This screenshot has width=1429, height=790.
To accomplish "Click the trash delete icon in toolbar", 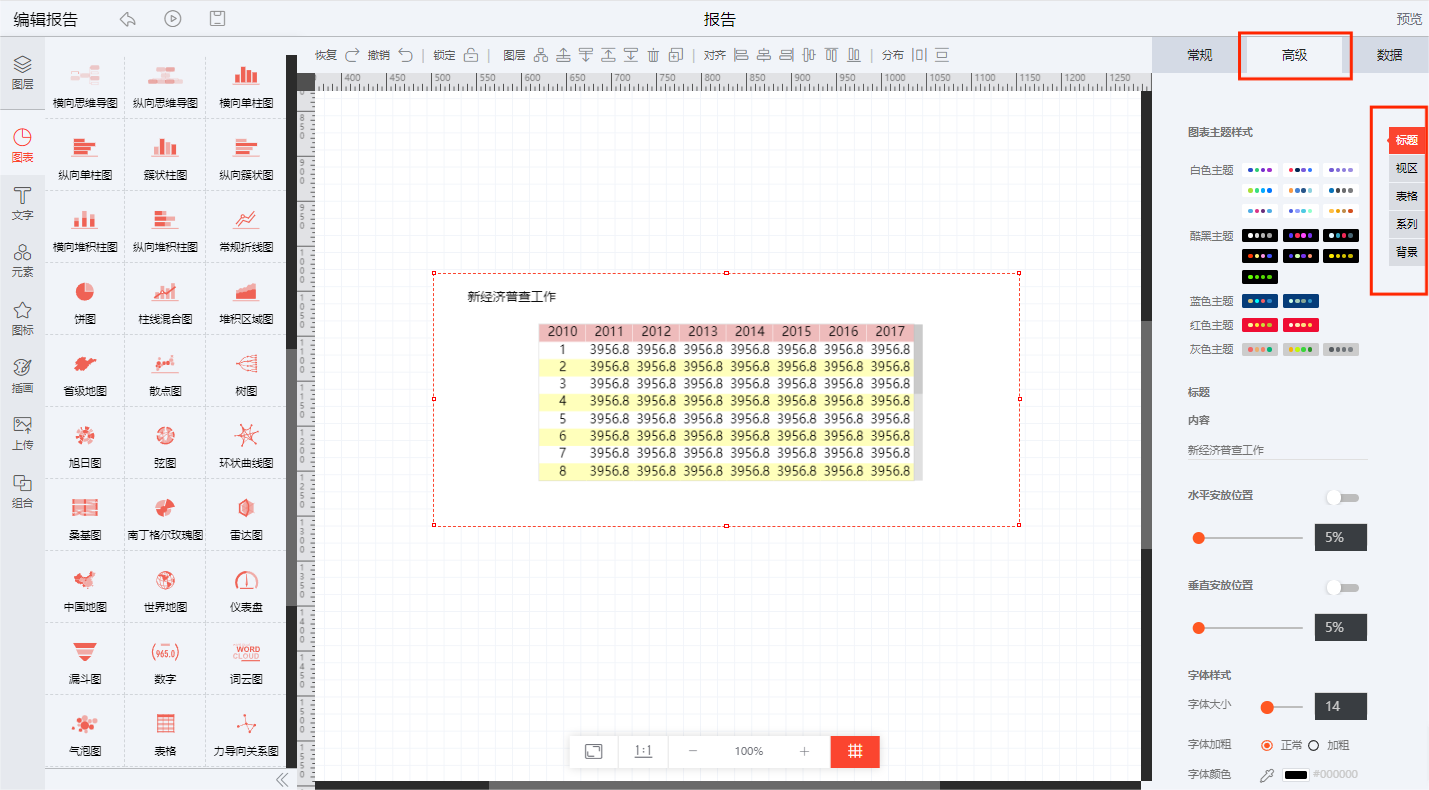I will [653, 55].
